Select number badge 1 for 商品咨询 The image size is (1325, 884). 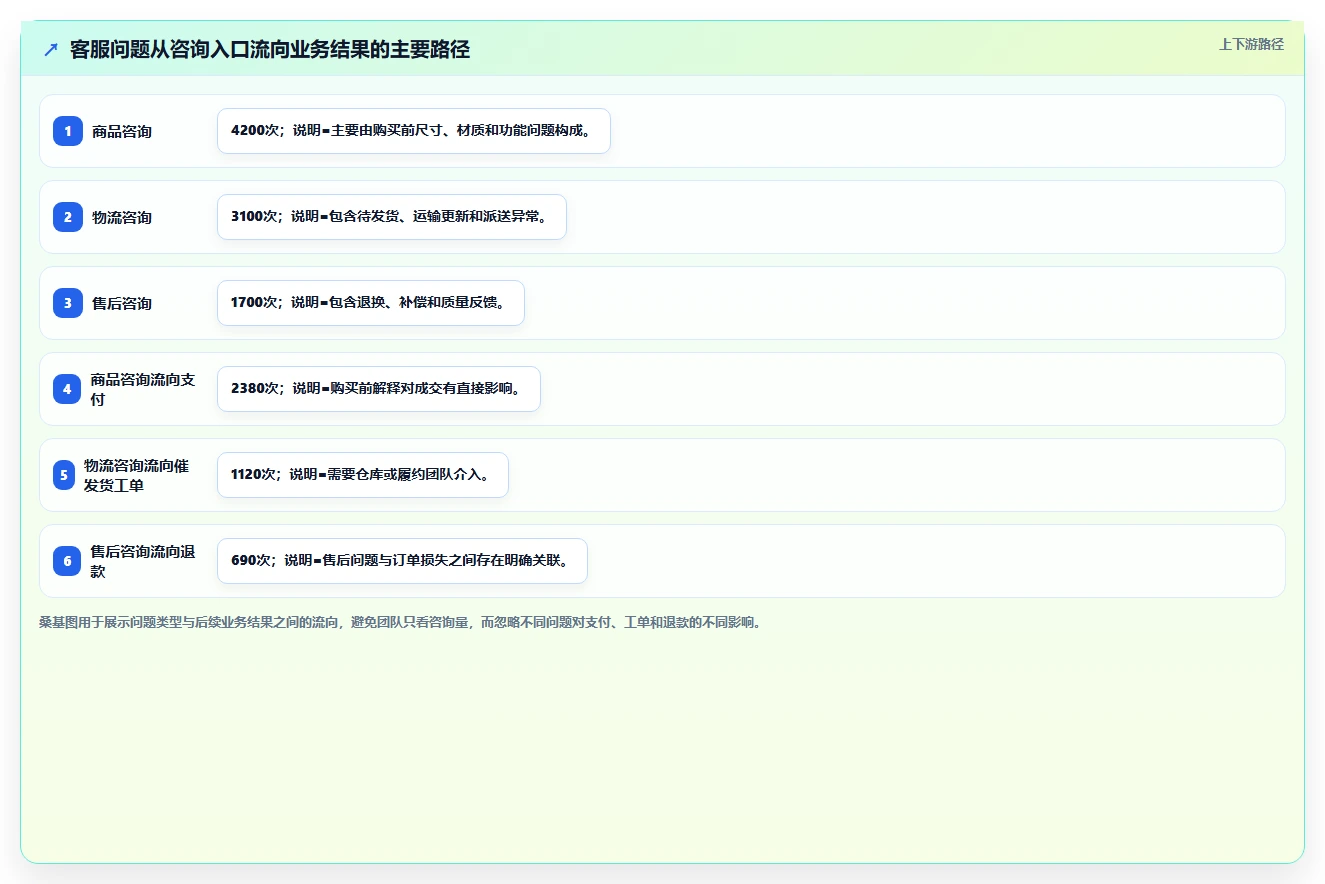pyautogui.click(x=68, y=131)
